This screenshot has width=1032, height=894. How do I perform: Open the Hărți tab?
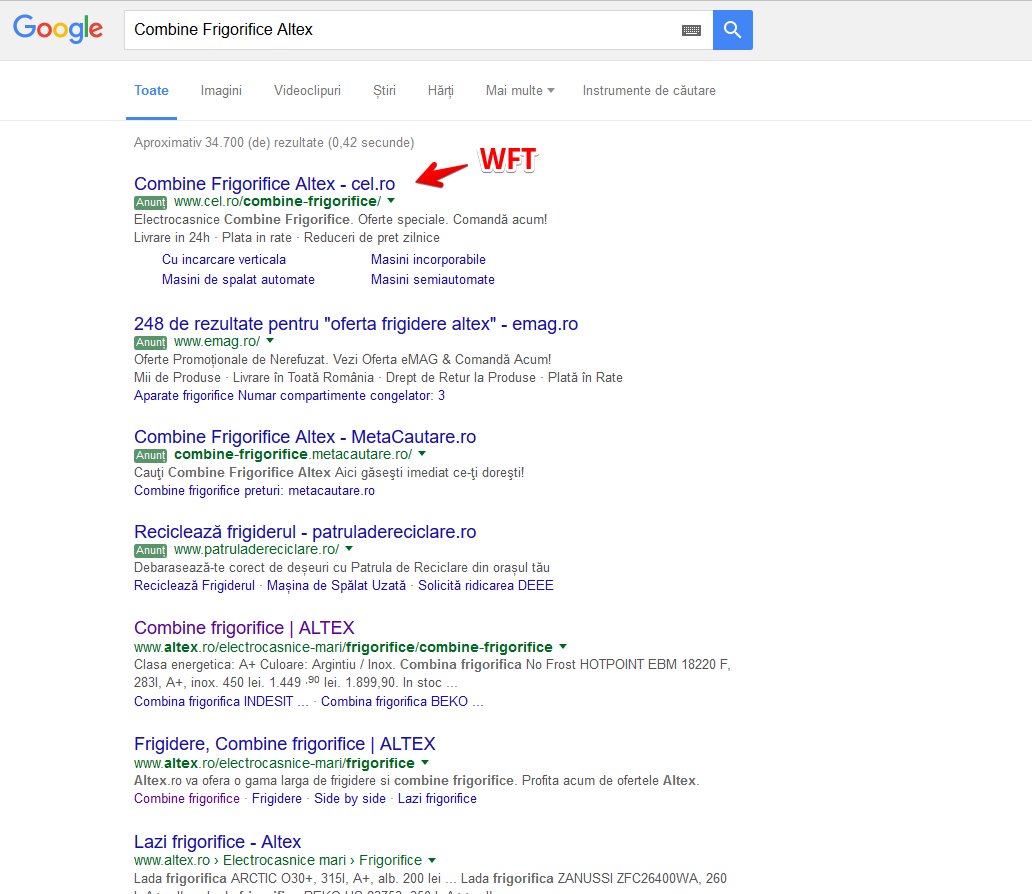pos(440,90)
